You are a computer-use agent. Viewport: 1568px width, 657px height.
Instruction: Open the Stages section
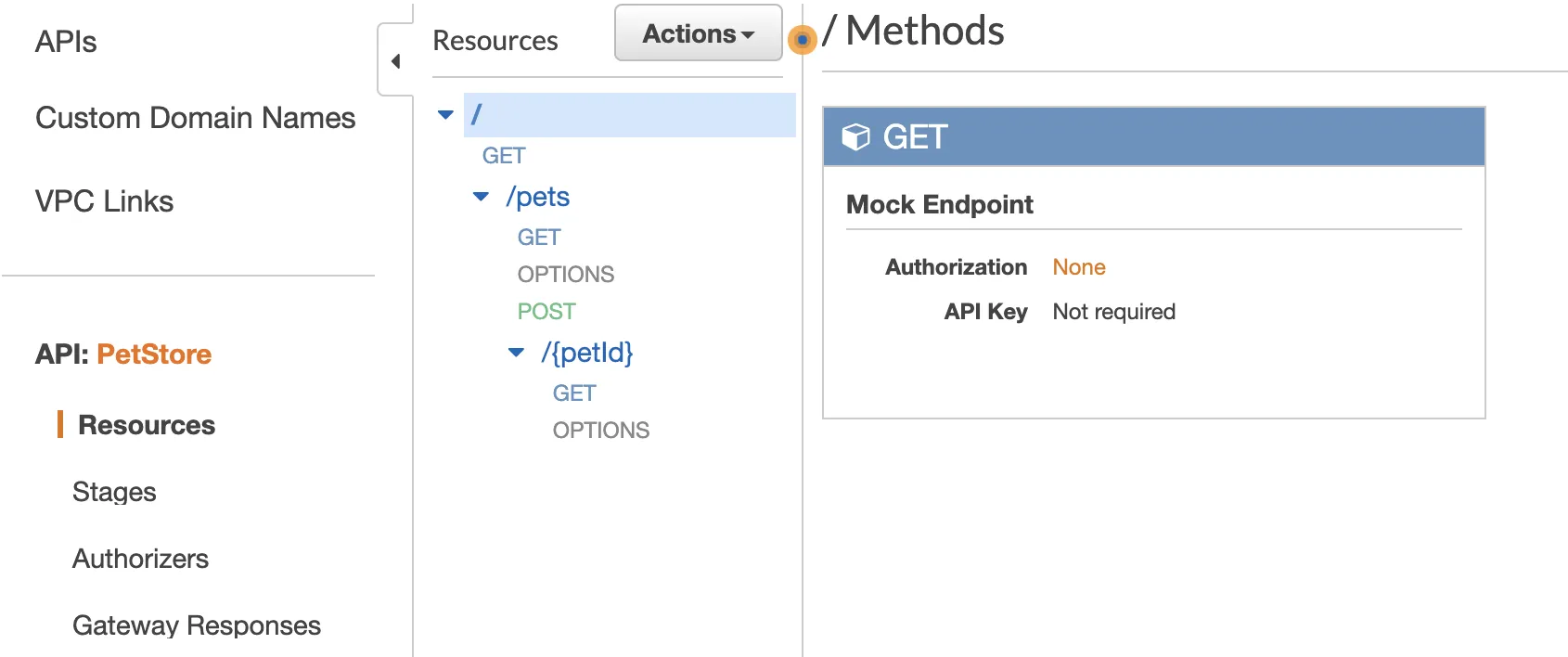click(x=114, y=492)
